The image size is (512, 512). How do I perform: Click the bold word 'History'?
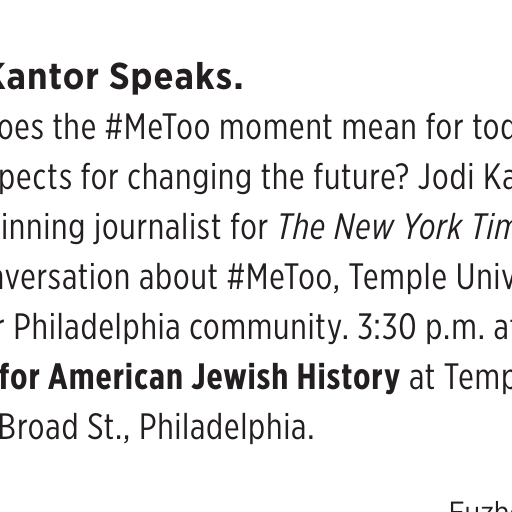(348, 377)
